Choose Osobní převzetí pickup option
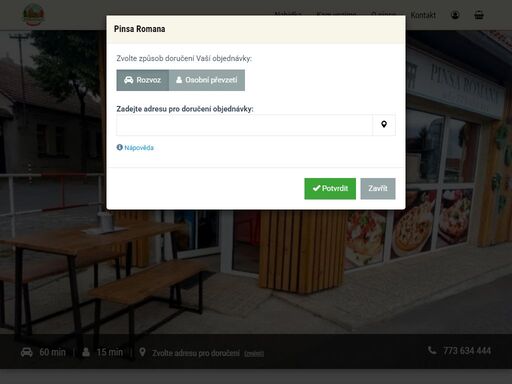This screenshot has height=384, width=512. [207, 80]
